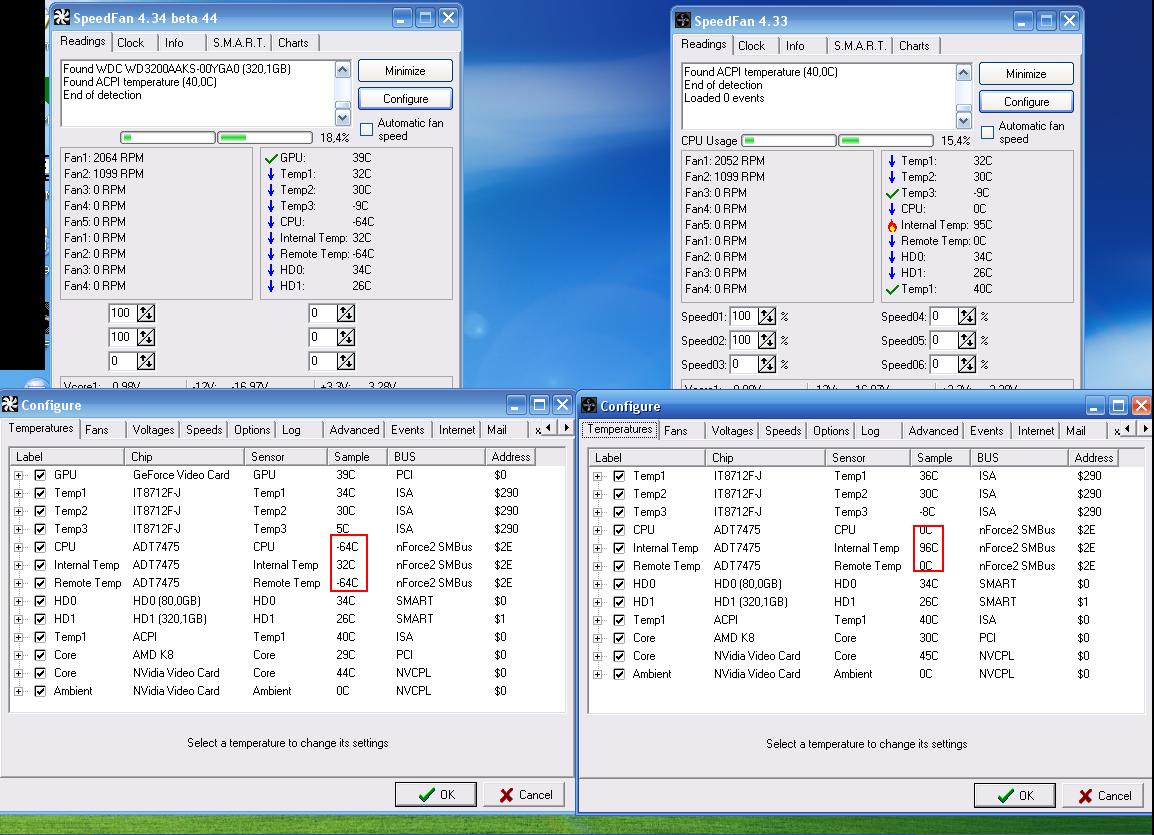The height and width of the screenshot is (835, 1154).
Task: Expand the CPU -64C row in left Configure dialog
Action: tap(18, 547)
